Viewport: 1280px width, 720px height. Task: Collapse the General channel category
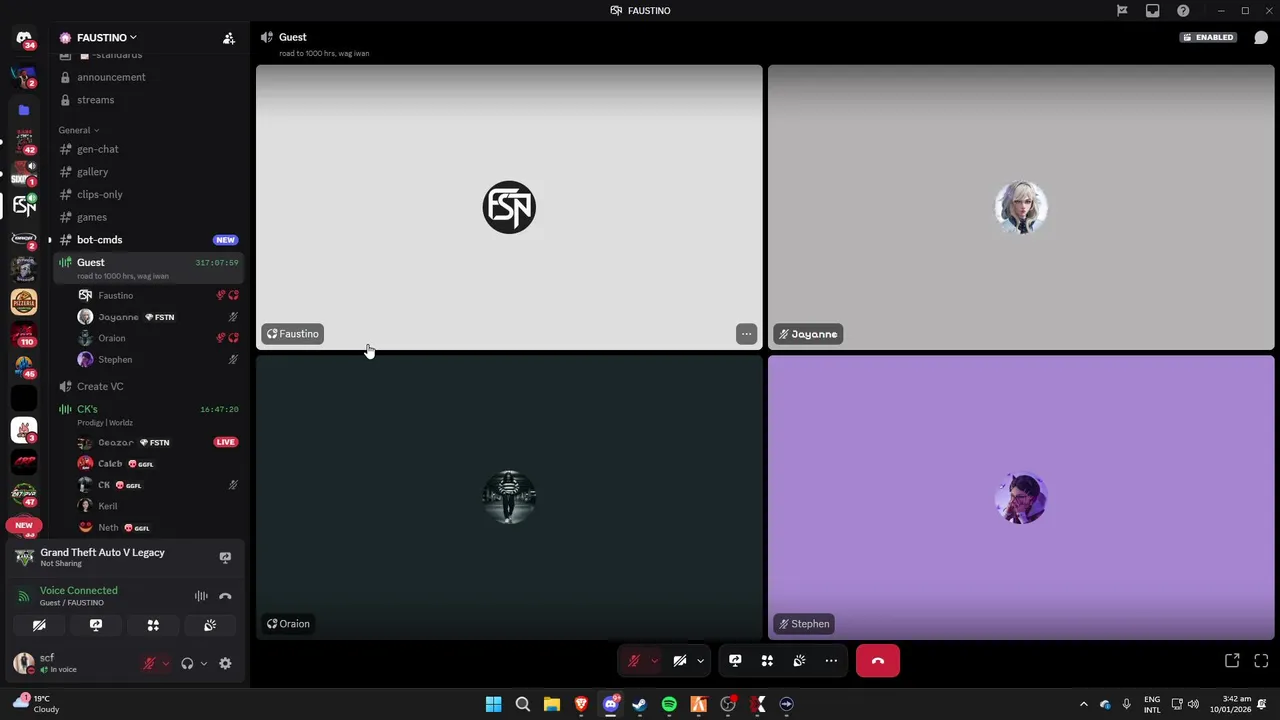click(x=78, y=130)
